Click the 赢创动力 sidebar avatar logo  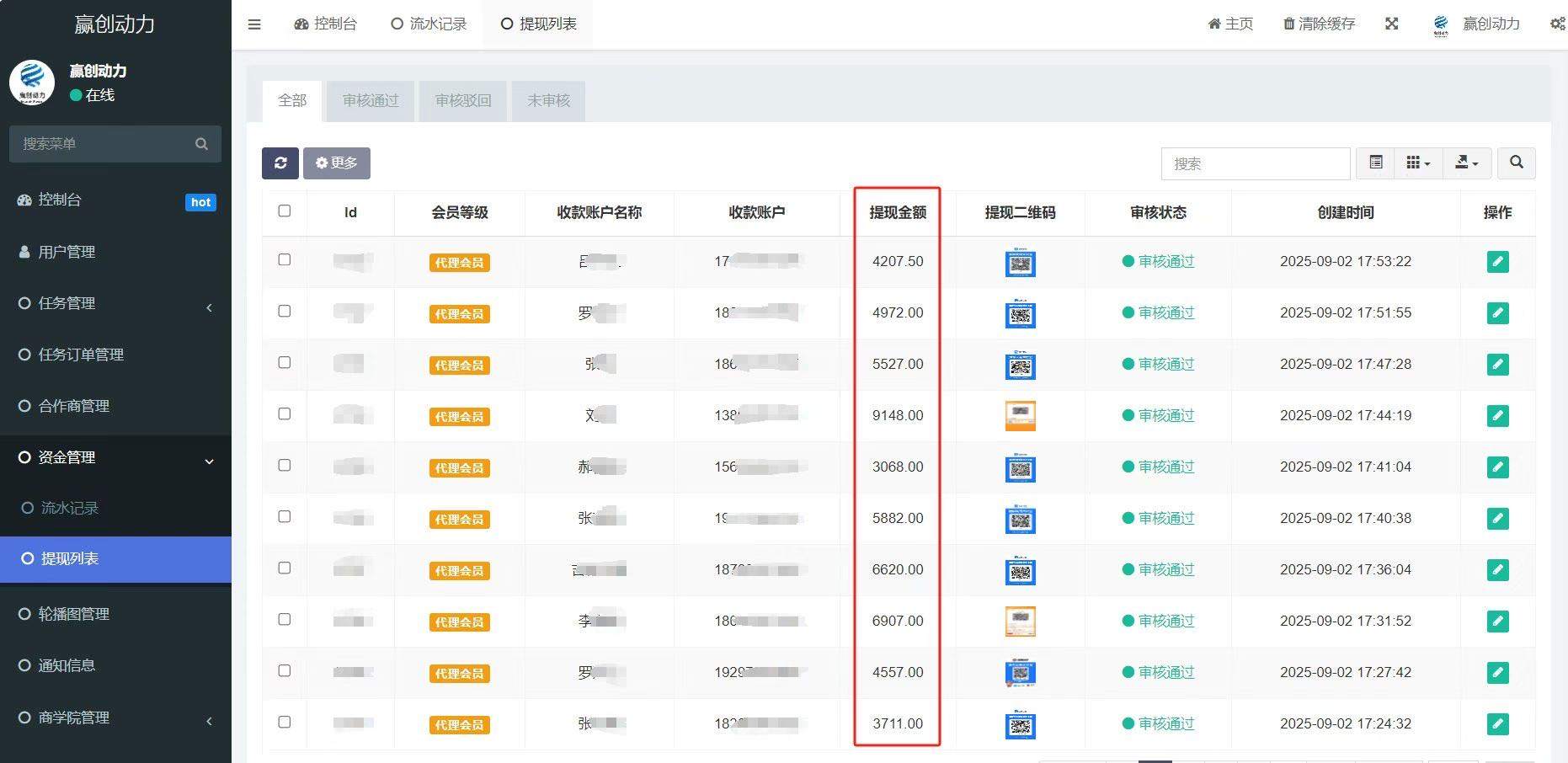point(32,83)
